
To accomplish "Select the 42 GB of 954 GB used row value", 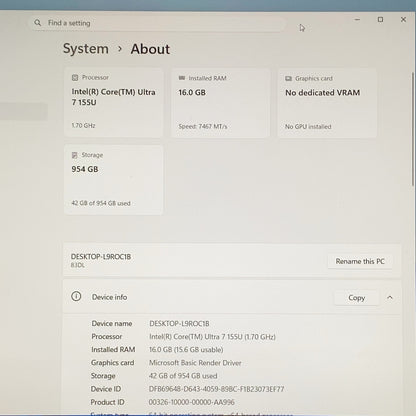I will [183, 376].
